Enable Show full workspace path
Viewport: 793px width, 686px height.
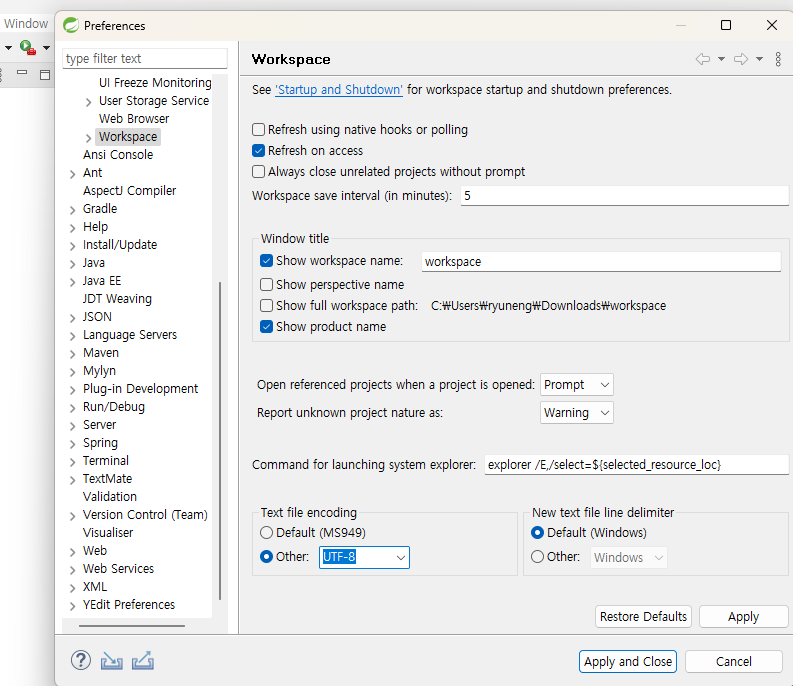point(267,306)
